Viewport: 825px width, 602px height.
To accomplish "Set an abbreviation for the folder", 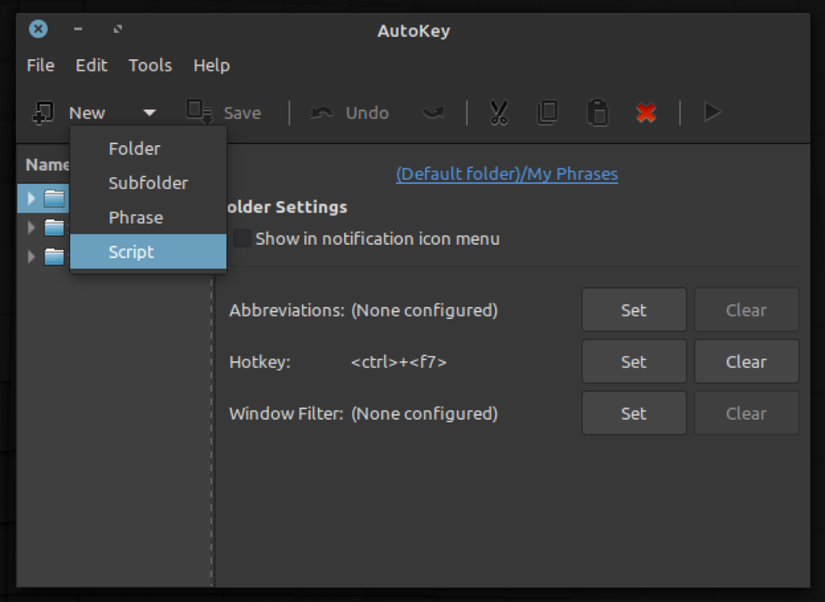I will (x=633, y=309).
